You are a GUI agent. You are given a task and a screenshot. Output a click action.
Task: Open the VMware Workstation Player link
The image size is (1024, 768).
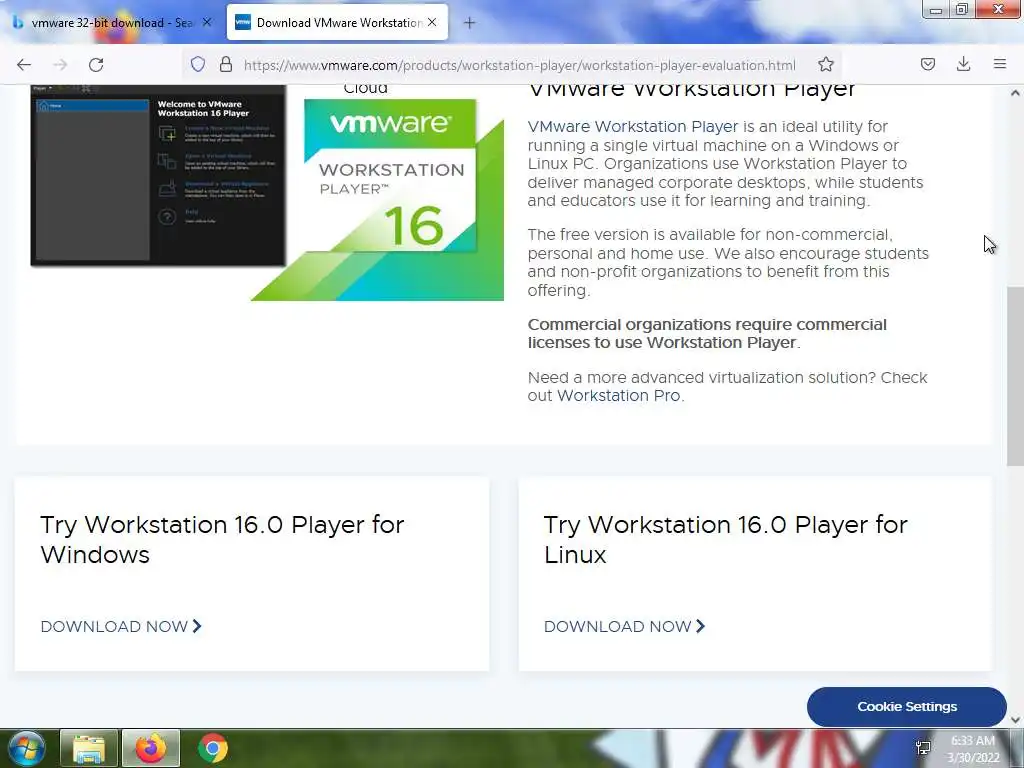[x=633, y=127]
